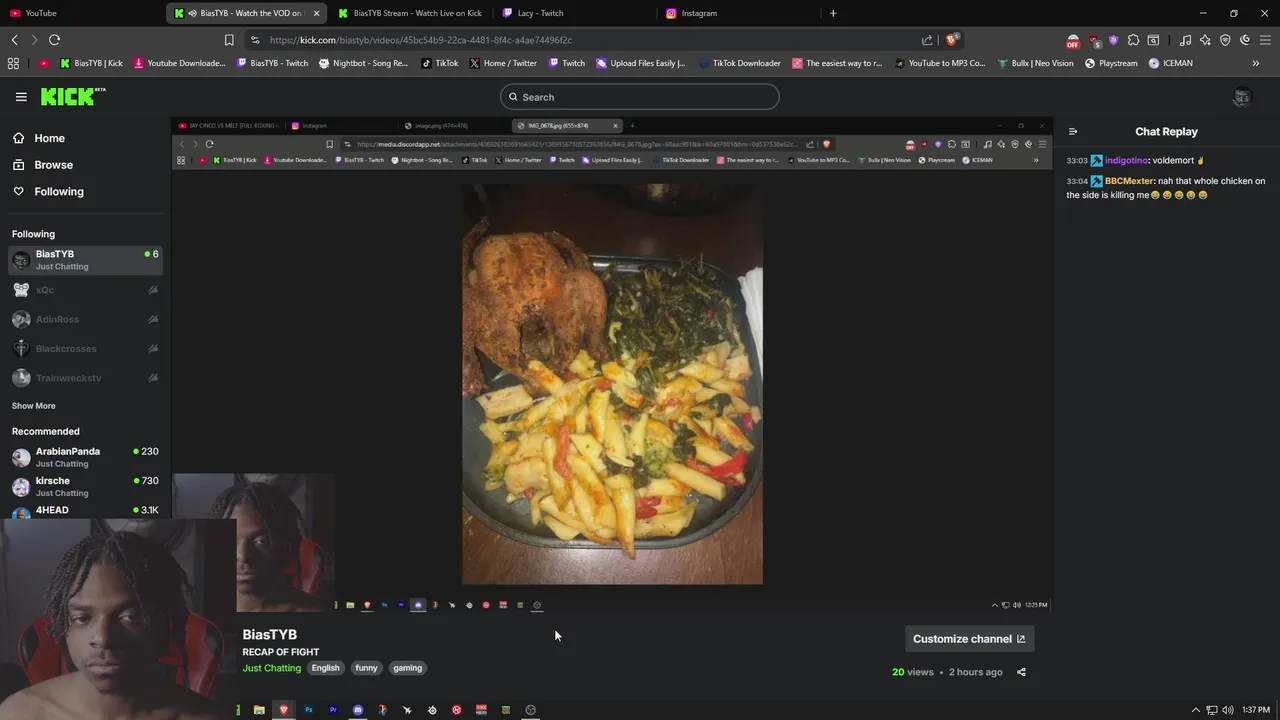
Task: Click the KICK logo
Action: [x=72, y=96]
